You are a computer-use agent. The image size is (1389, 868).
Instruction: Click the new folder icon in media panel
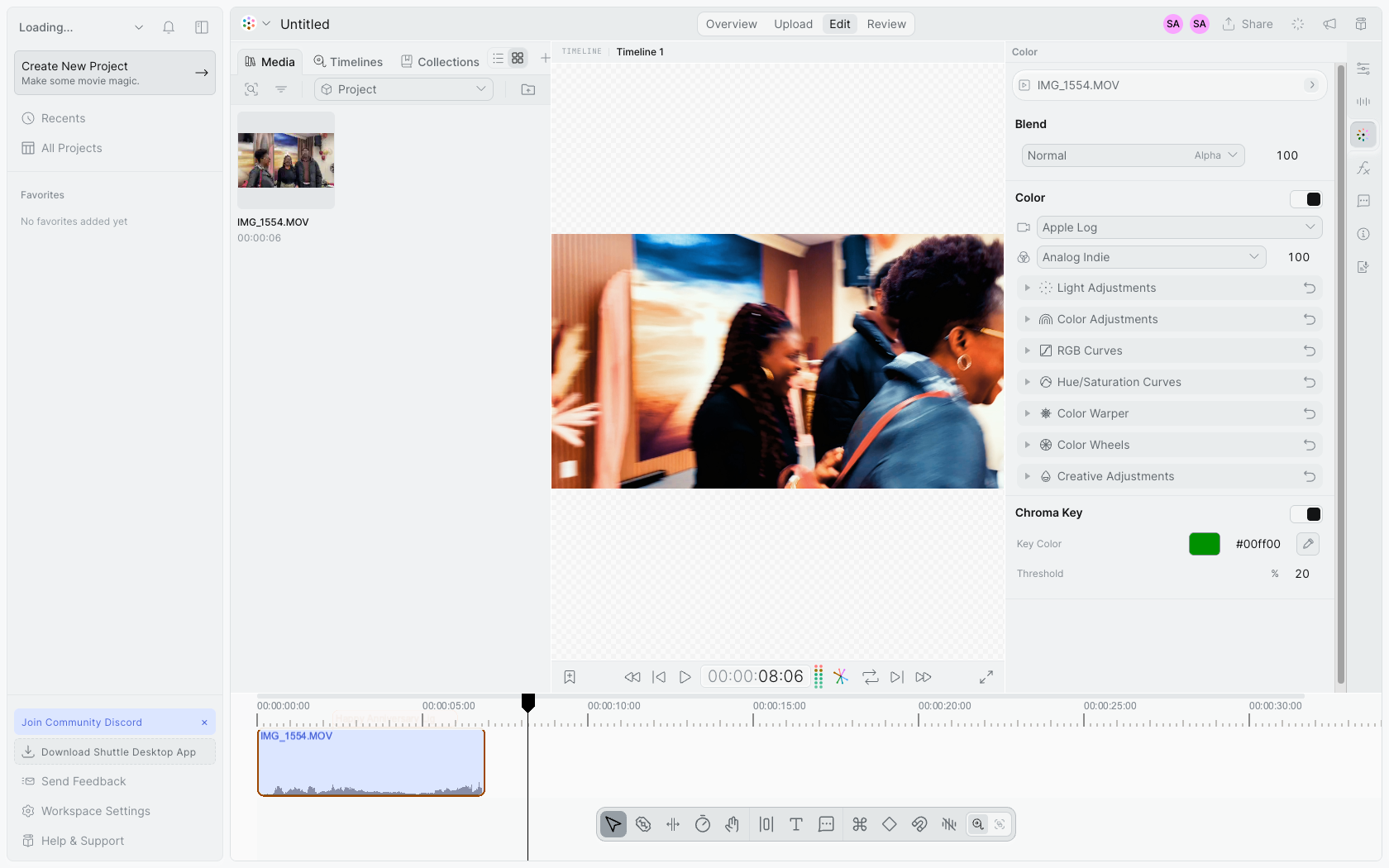(x=528, y=89)
